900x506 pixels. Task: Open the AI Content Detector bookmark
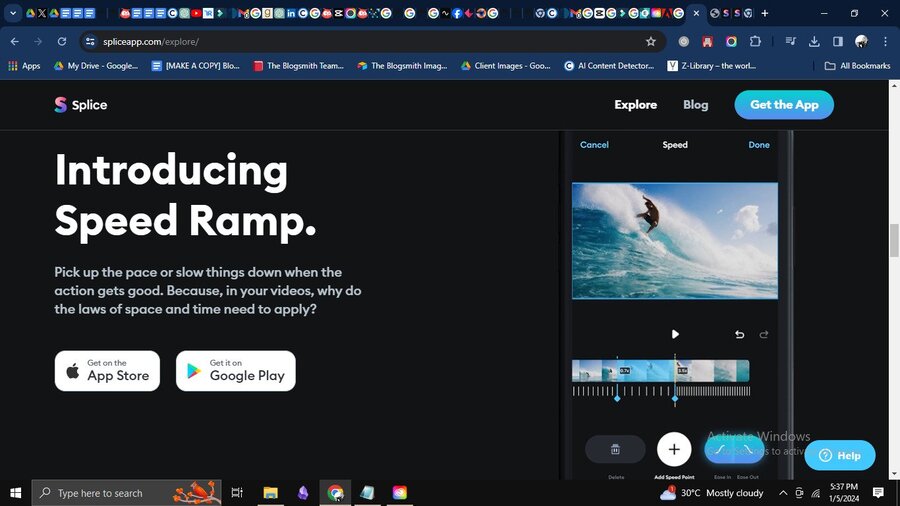point(609,66)
